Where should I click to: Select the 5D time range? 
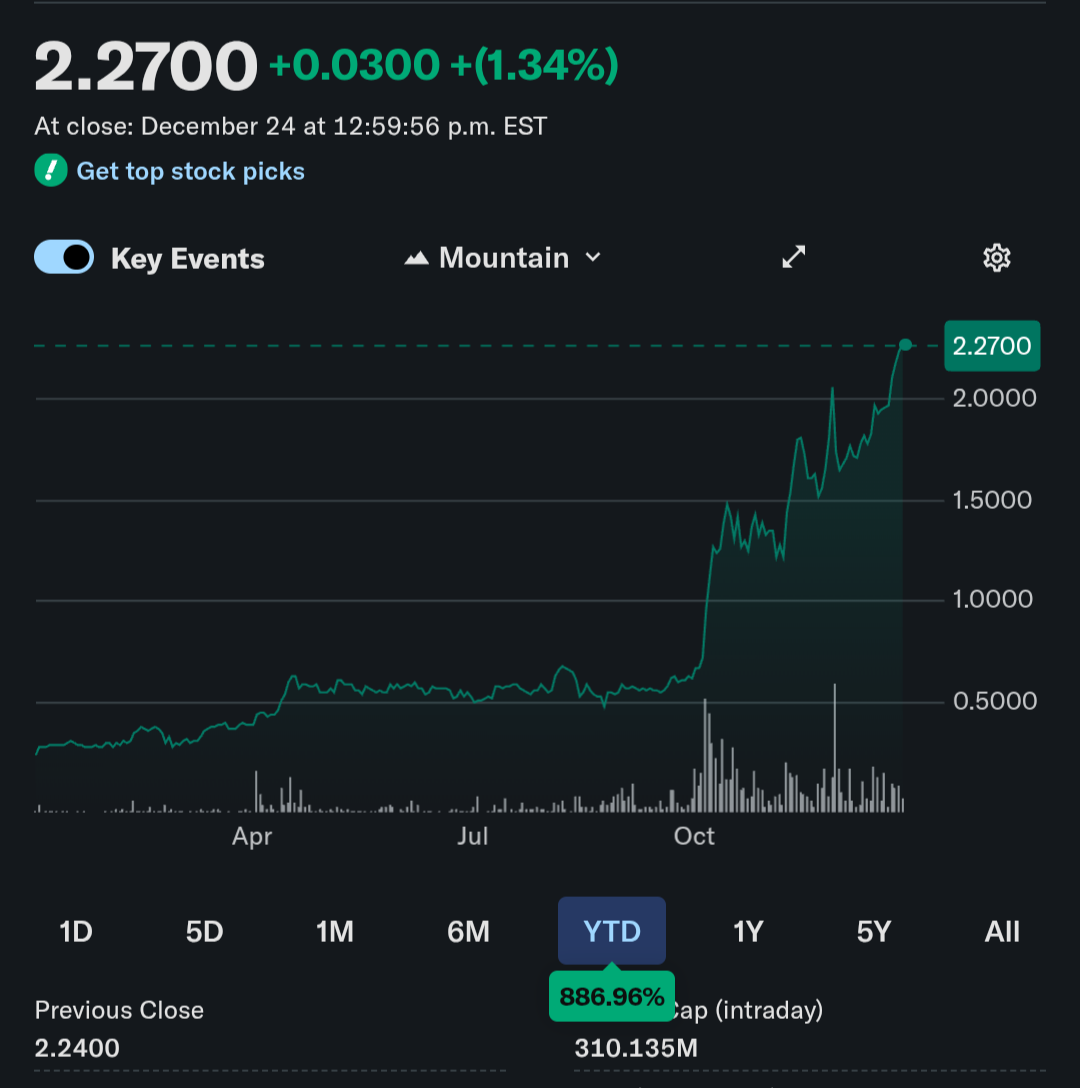(x=204, y=932)
